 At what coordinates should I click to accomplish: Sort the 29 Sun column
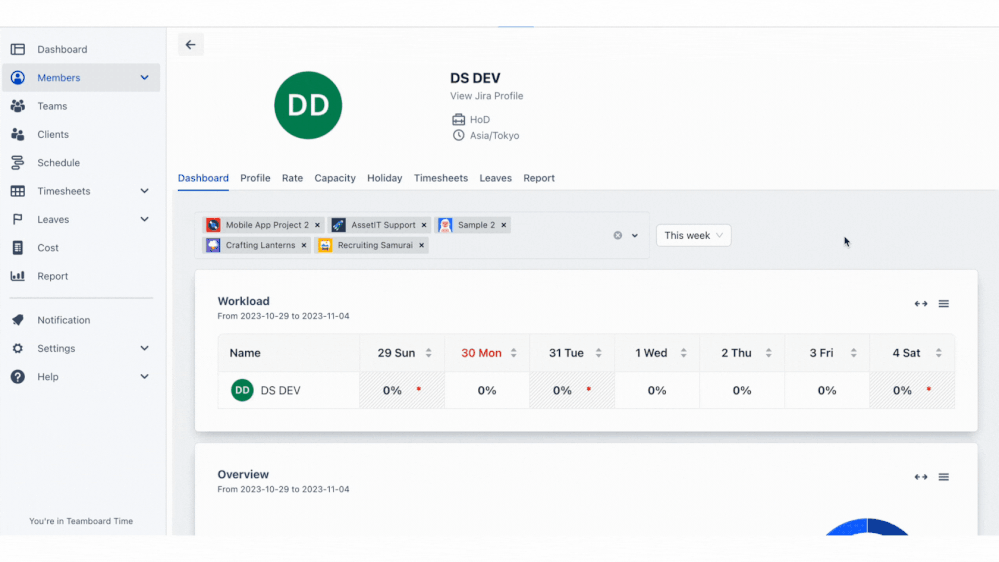(x=429, y=353)
